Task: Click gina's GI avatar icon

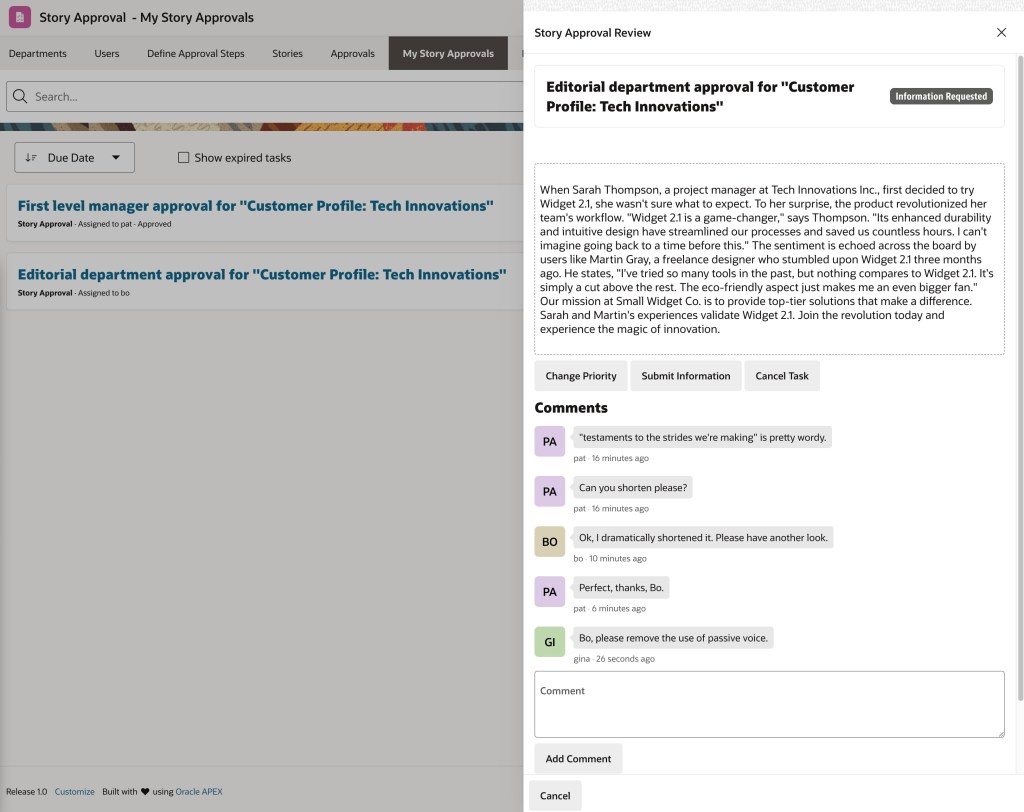Action: coord(550,642)
